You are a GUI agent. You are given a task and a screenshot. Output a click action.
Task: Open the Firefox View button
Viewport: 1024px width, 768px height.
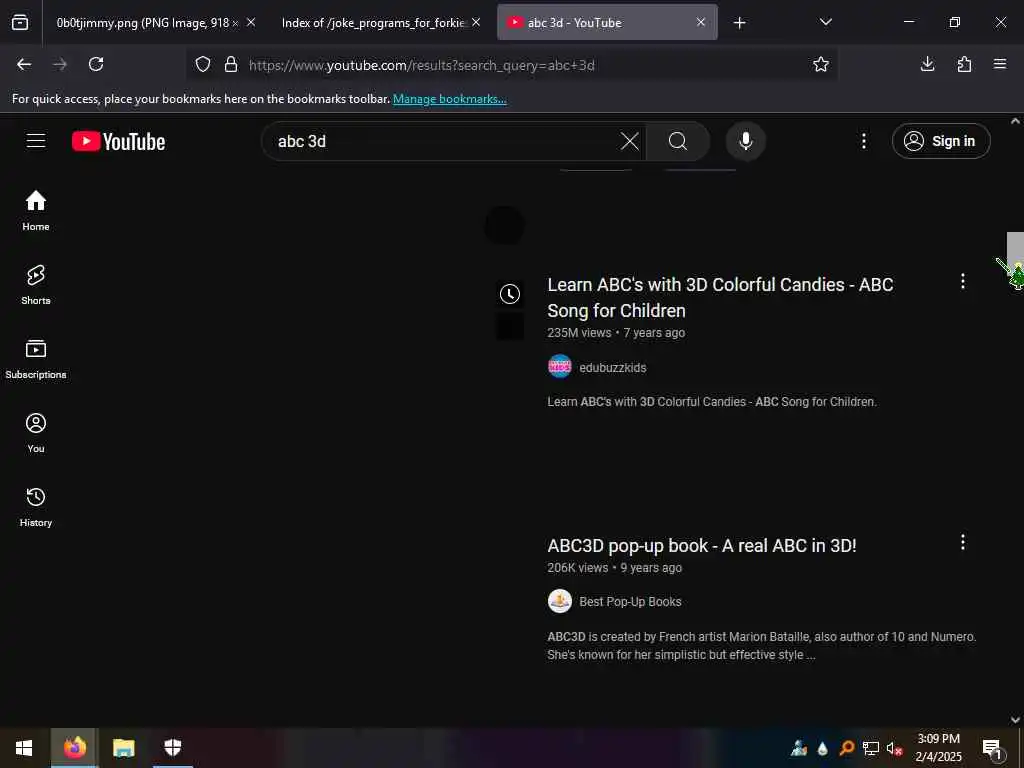[x=20, y=23]
